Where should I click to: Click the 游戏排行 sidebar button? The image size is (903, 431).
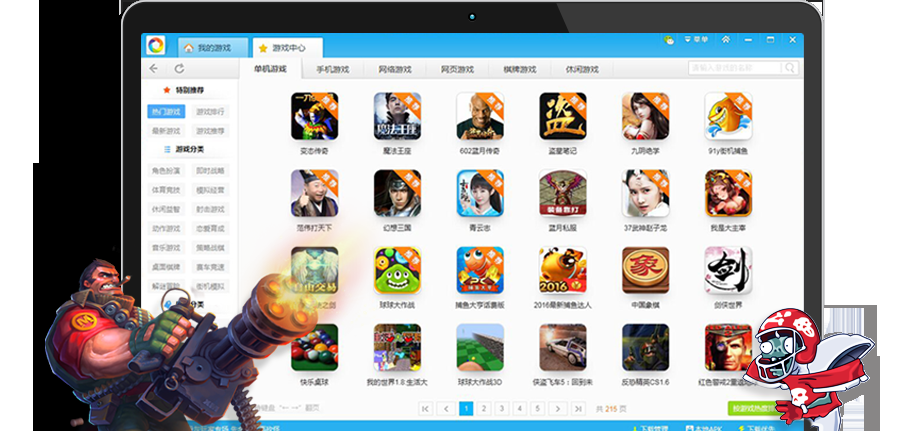coord(210,112)
